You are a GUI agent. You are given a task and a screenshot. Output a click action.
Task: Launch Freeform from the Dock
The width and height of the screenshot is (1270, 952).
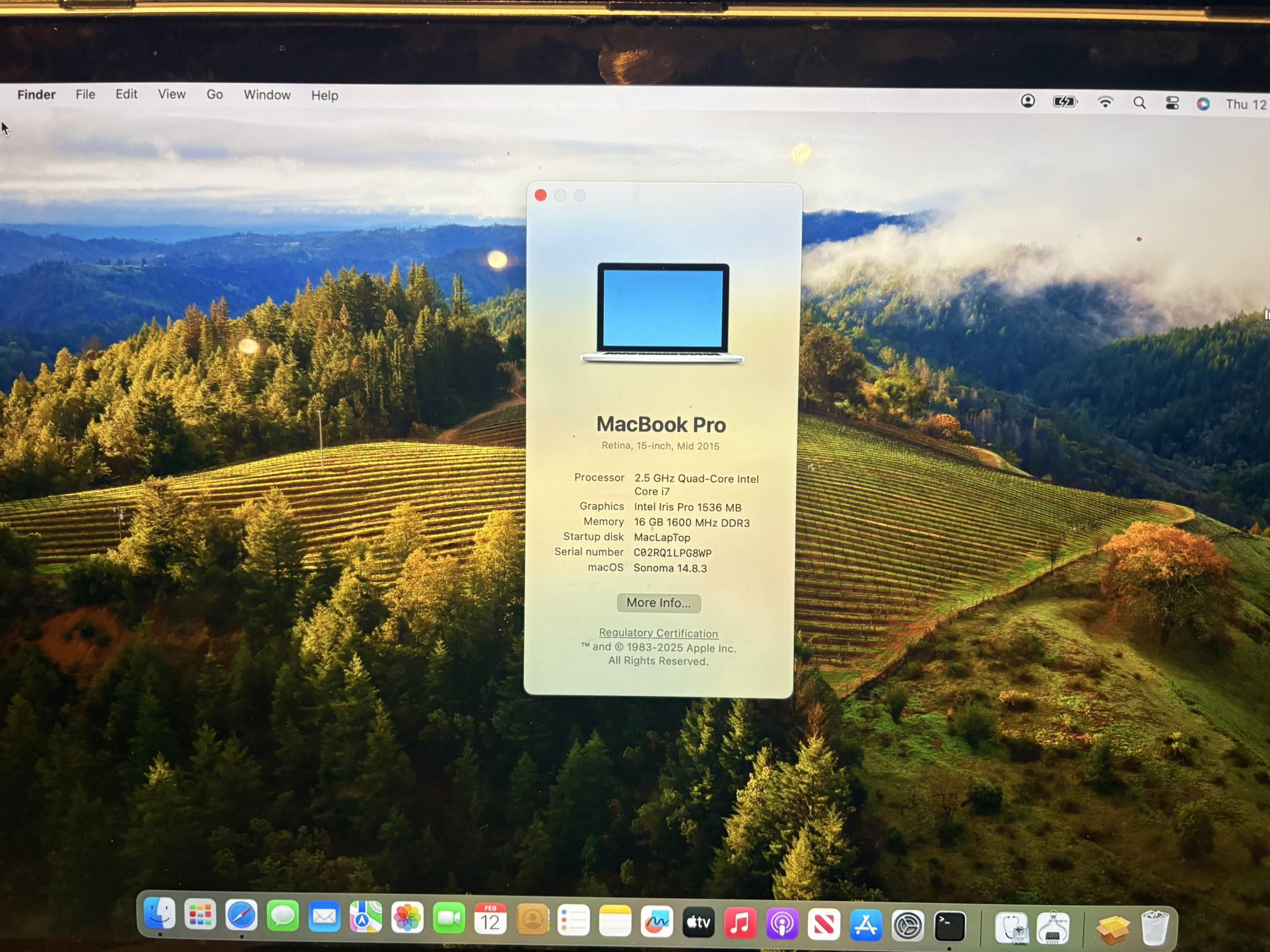(x=657, y=922)
